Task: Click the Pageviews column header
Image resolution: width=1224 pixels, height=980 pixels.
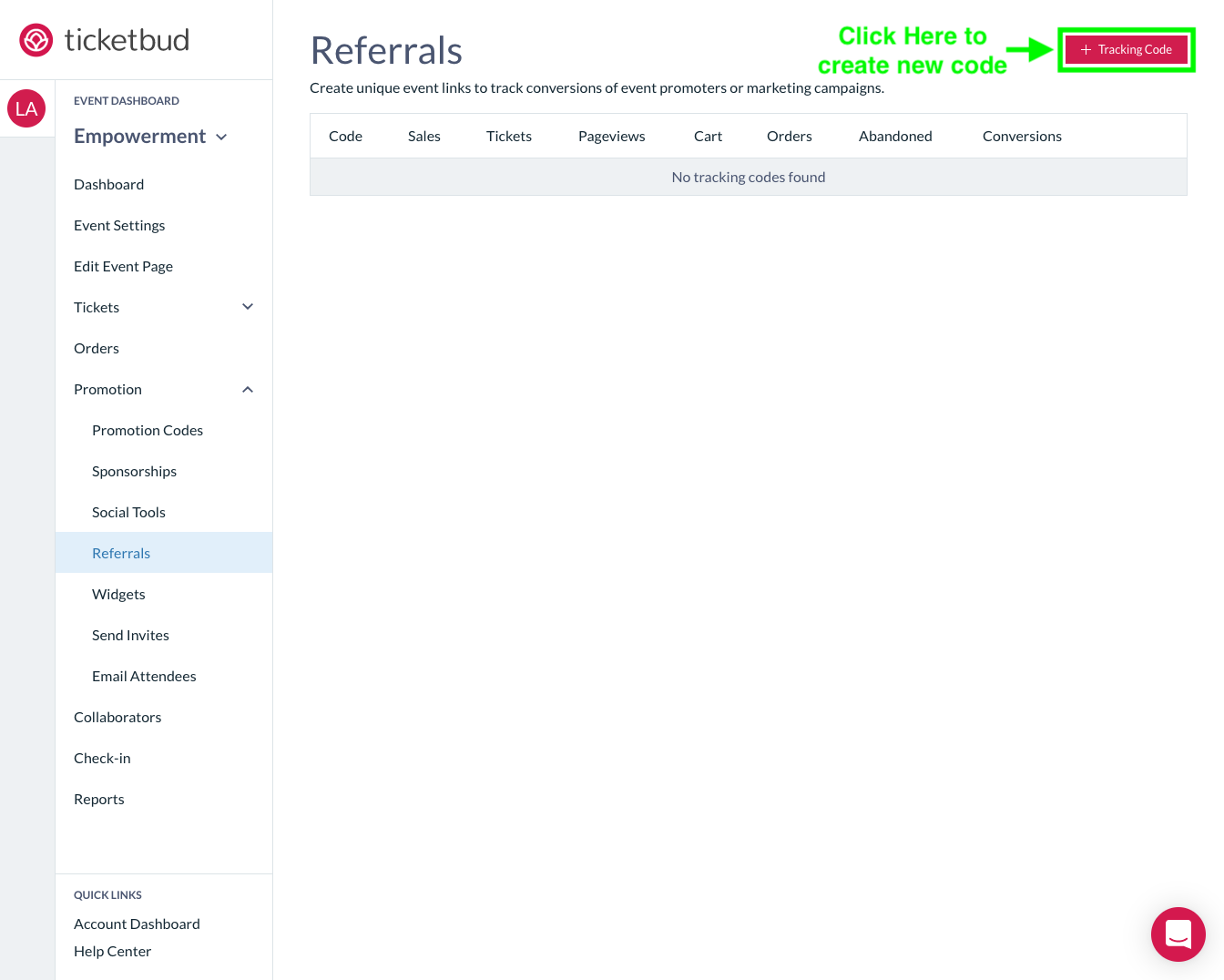Action: [x=612, y=136]
